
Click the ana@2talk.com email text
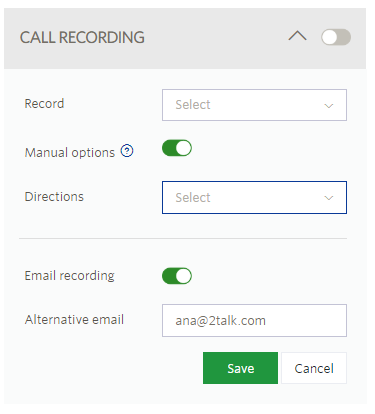point(221,321)
